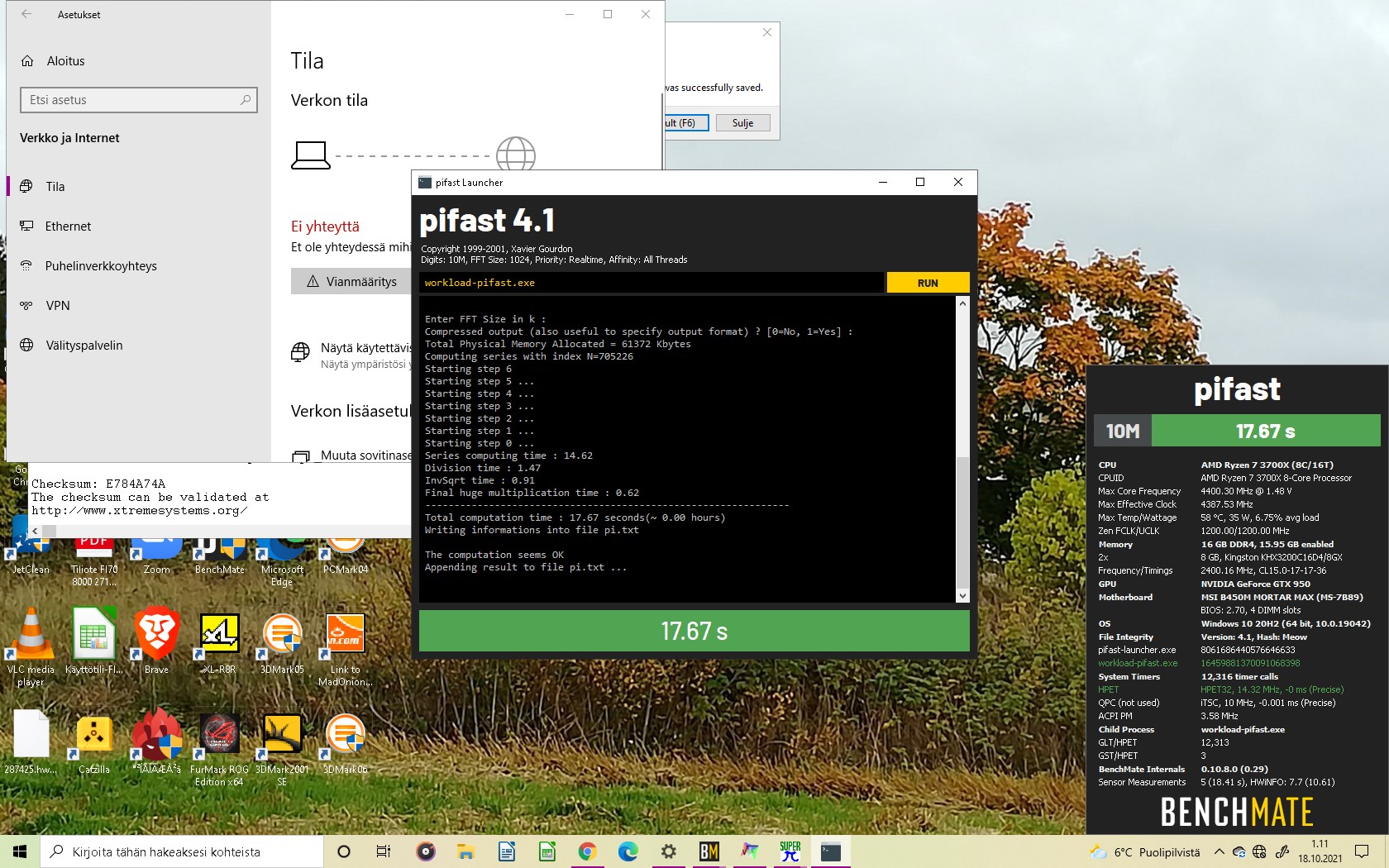Click the Etsi asetus search field
The image size is (1389, 868).
pos(139,100)
